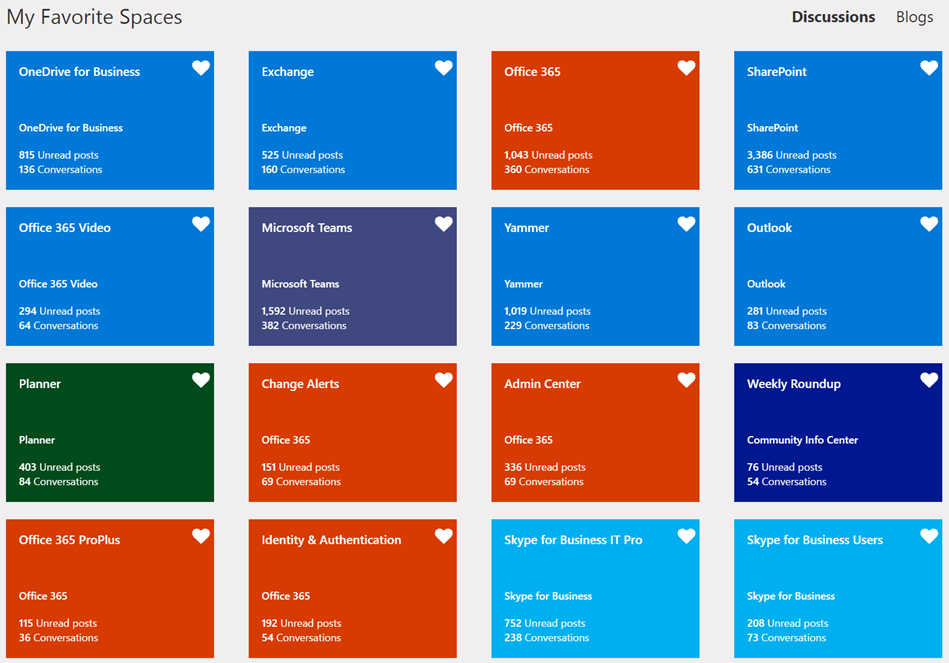Open the SharePoint space title
The width and height of the screenshot is (949, 663).
pos(777,71)
